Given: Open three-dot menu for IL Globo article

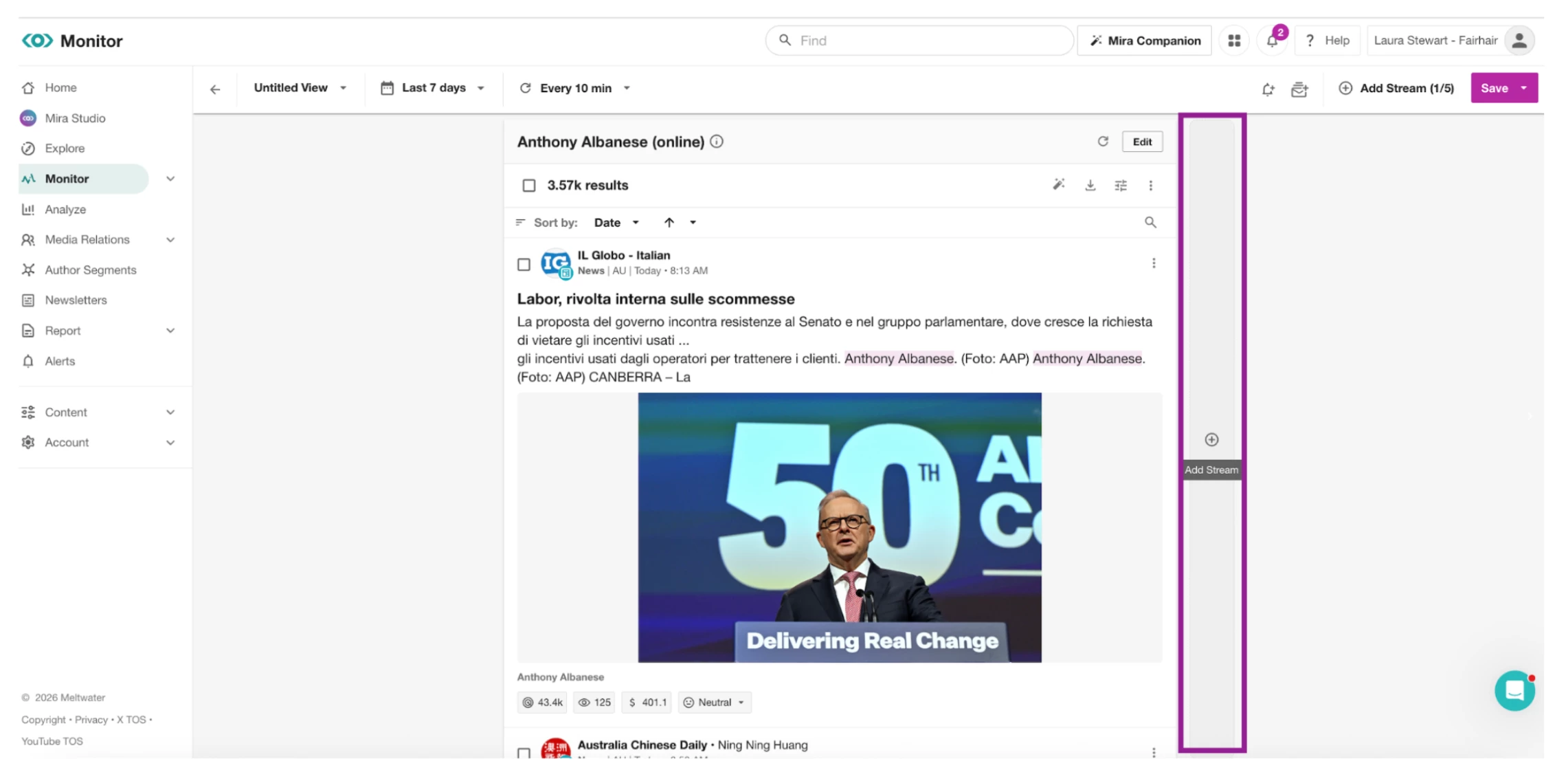Looking at the screenshot, I should (x=1154, y=263).
